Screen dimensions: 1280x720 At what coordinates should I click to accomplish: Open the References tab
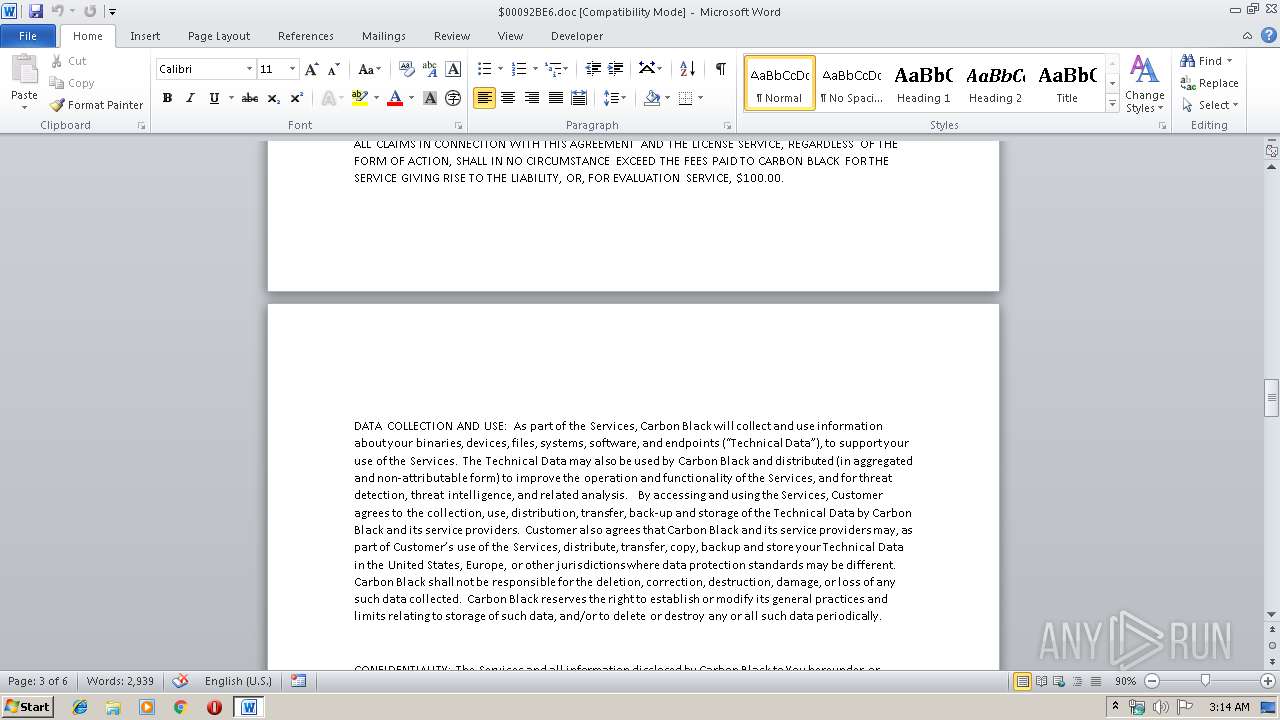306,35
